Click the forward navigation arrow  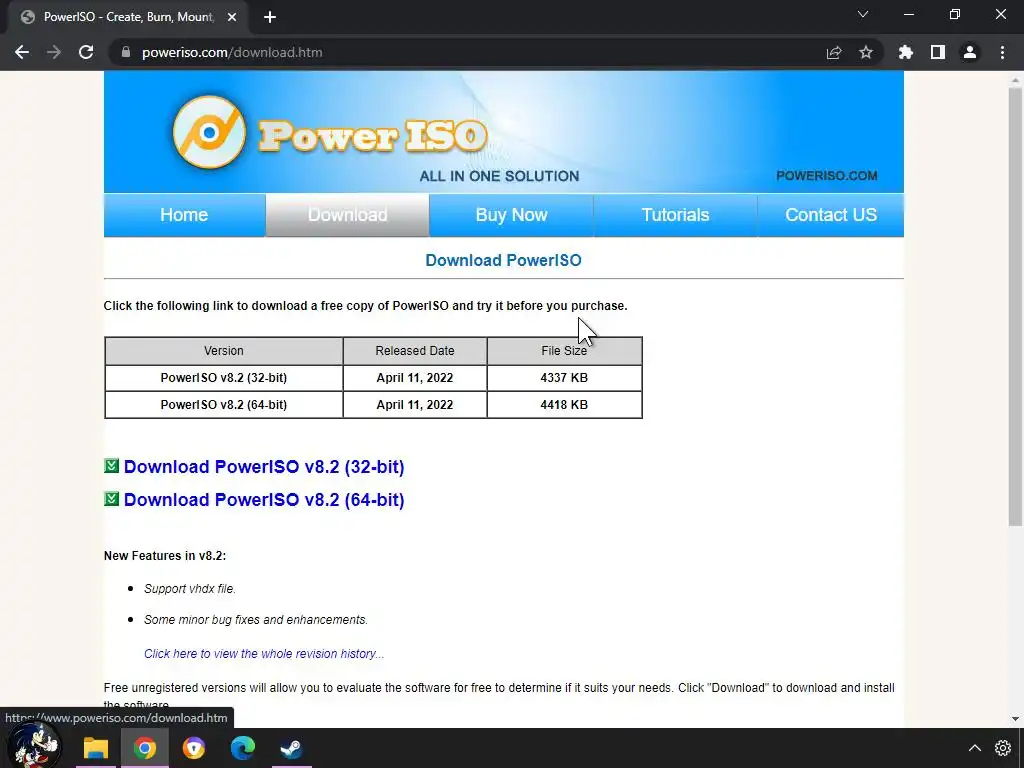coord(54,52)
